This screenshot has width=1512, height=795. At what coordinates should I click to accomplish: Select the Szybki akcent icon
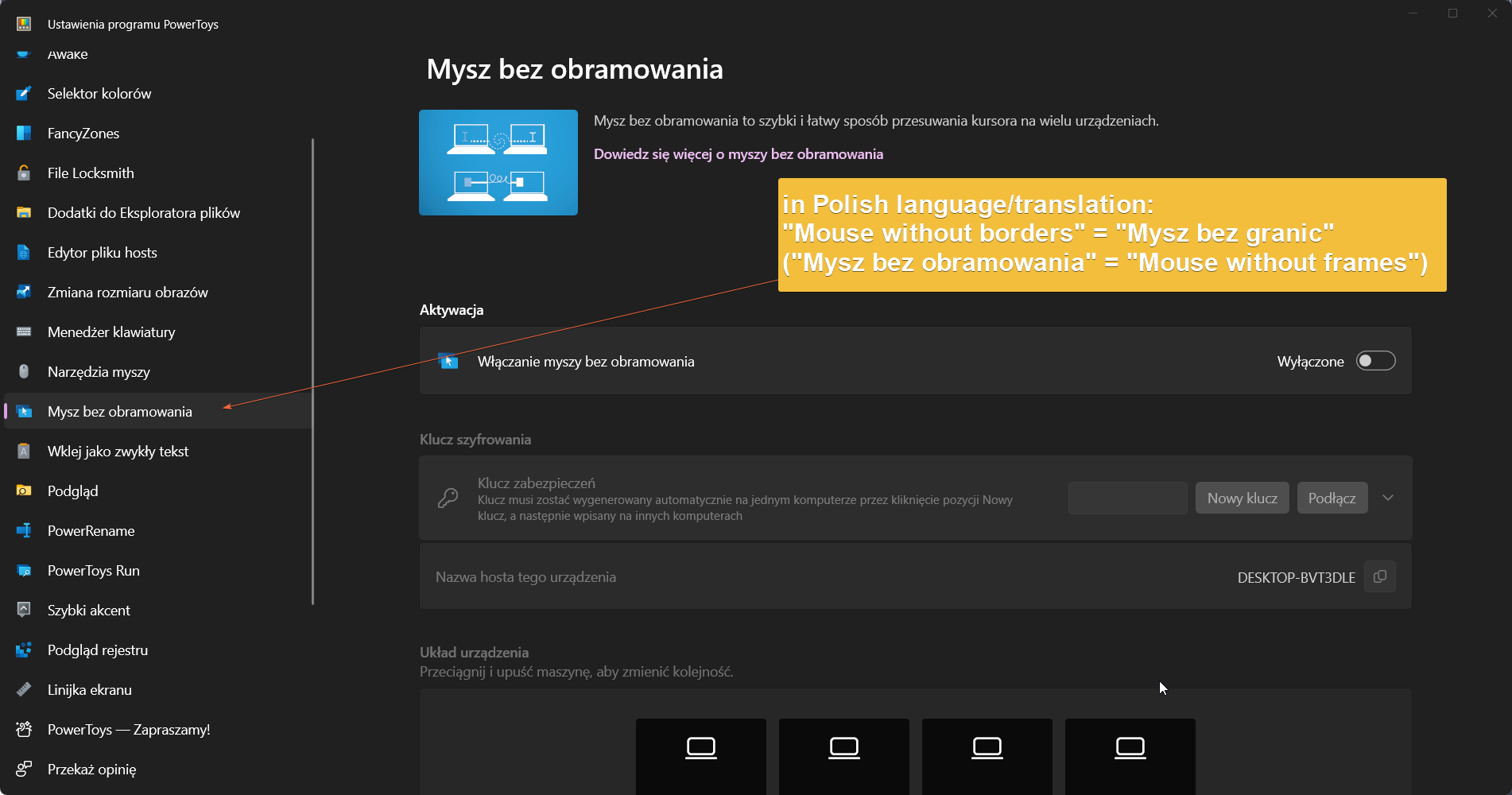(x=23, y=610)
